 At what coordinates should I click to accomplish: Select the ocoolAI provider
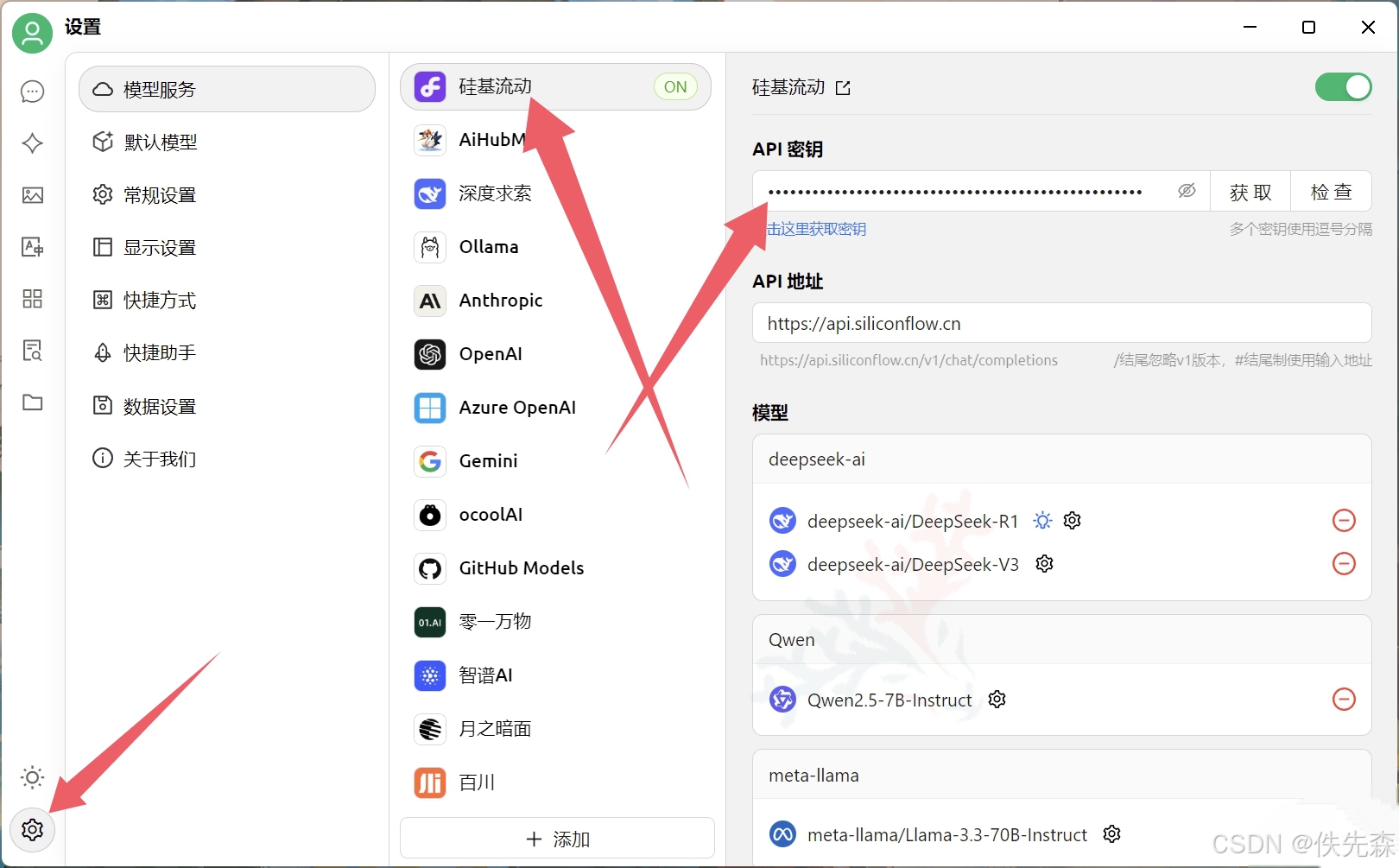click(x=555, y=515)
